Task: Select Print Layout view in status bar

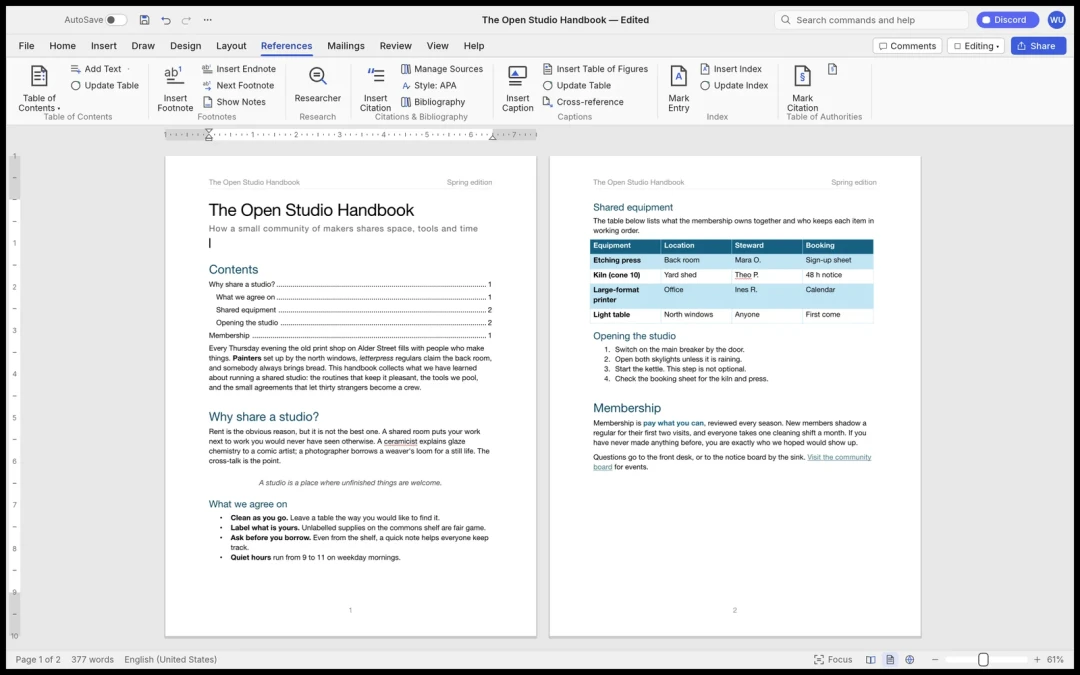Action: point(890,660)
